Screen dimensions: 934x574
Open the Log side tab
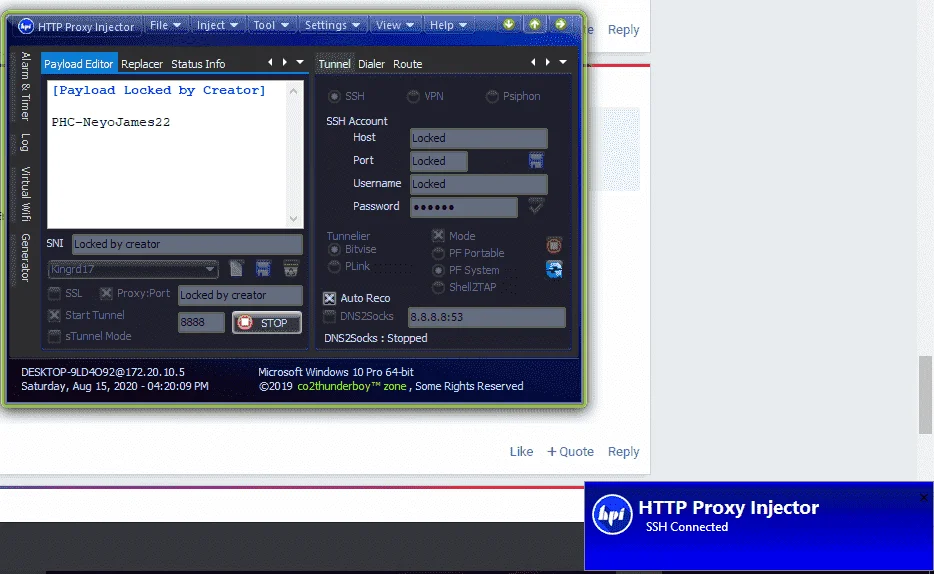click(25, 142)
